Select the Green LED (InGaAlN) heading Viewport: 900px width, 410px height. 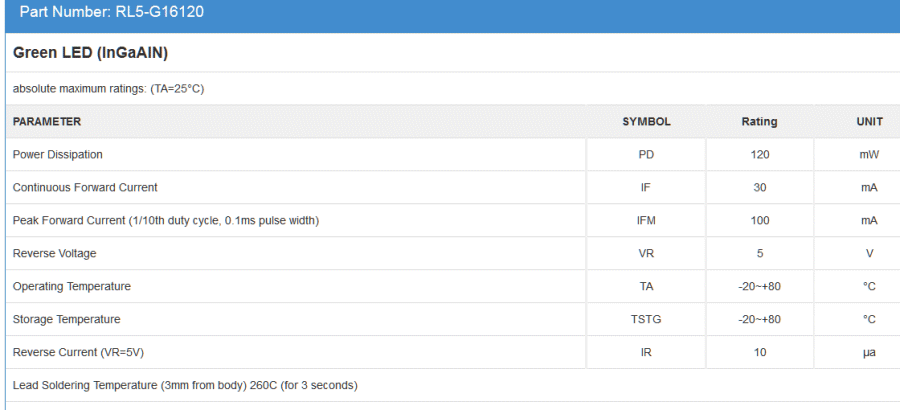pyautogui.click(x=90, y=53)
